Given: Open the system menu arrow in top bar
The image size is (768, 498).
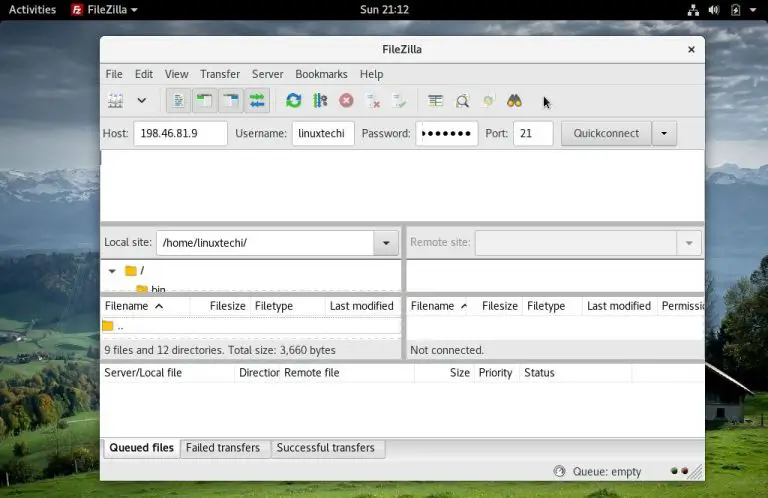Looking at the screenshot, I should (x=753, y=10).
